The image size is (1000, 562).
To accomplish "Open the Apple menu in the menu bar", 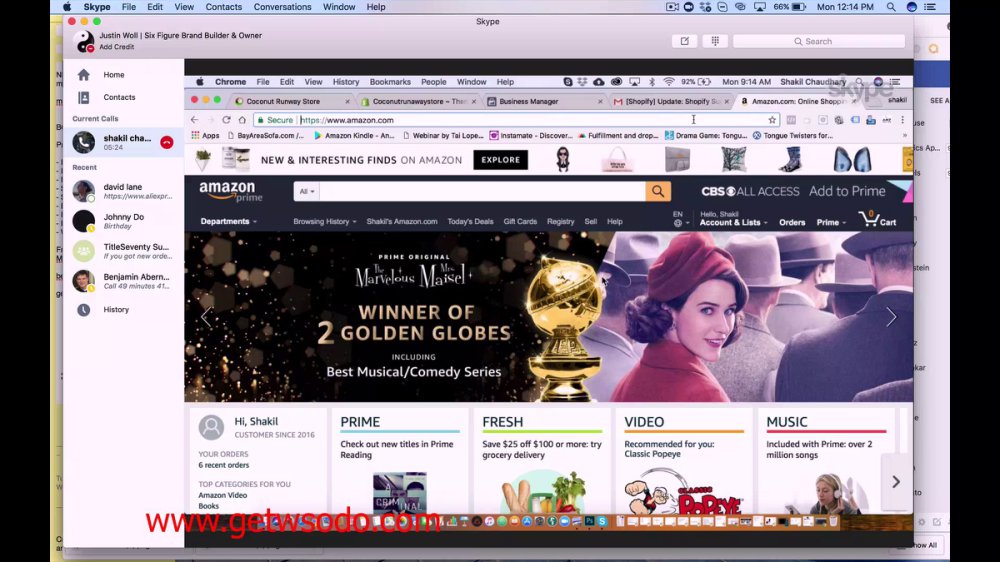I will pos(66,7).
